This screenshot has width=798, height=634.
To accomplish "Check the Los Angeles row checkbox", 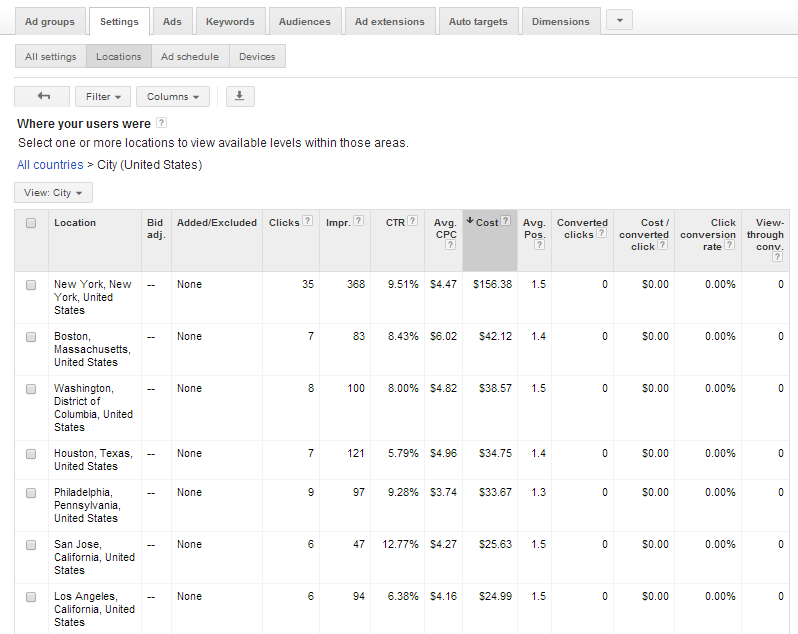I will 31,597.
